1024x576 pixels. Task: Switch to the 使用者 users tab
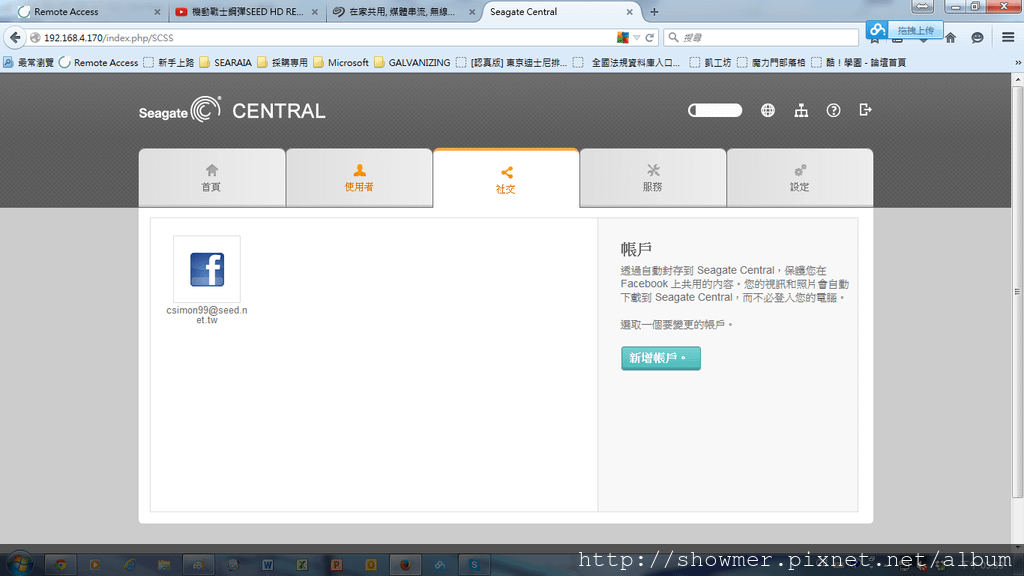(359, 178)
